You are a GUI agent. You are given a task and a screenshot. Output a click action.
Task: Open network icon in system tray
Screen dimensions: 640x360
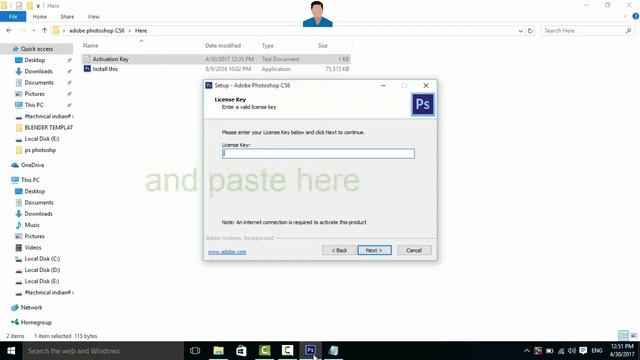[561, 351]
